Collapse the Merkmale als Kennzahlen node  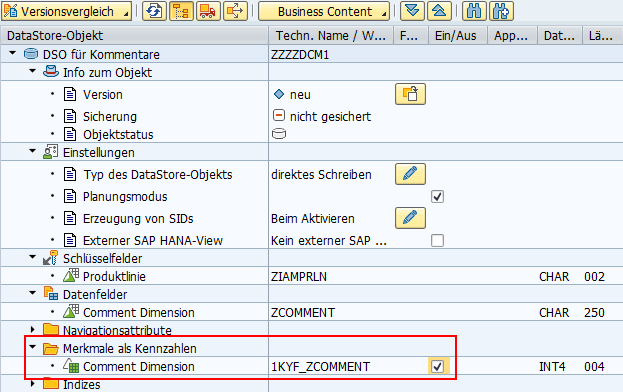[x=33, y=347]
